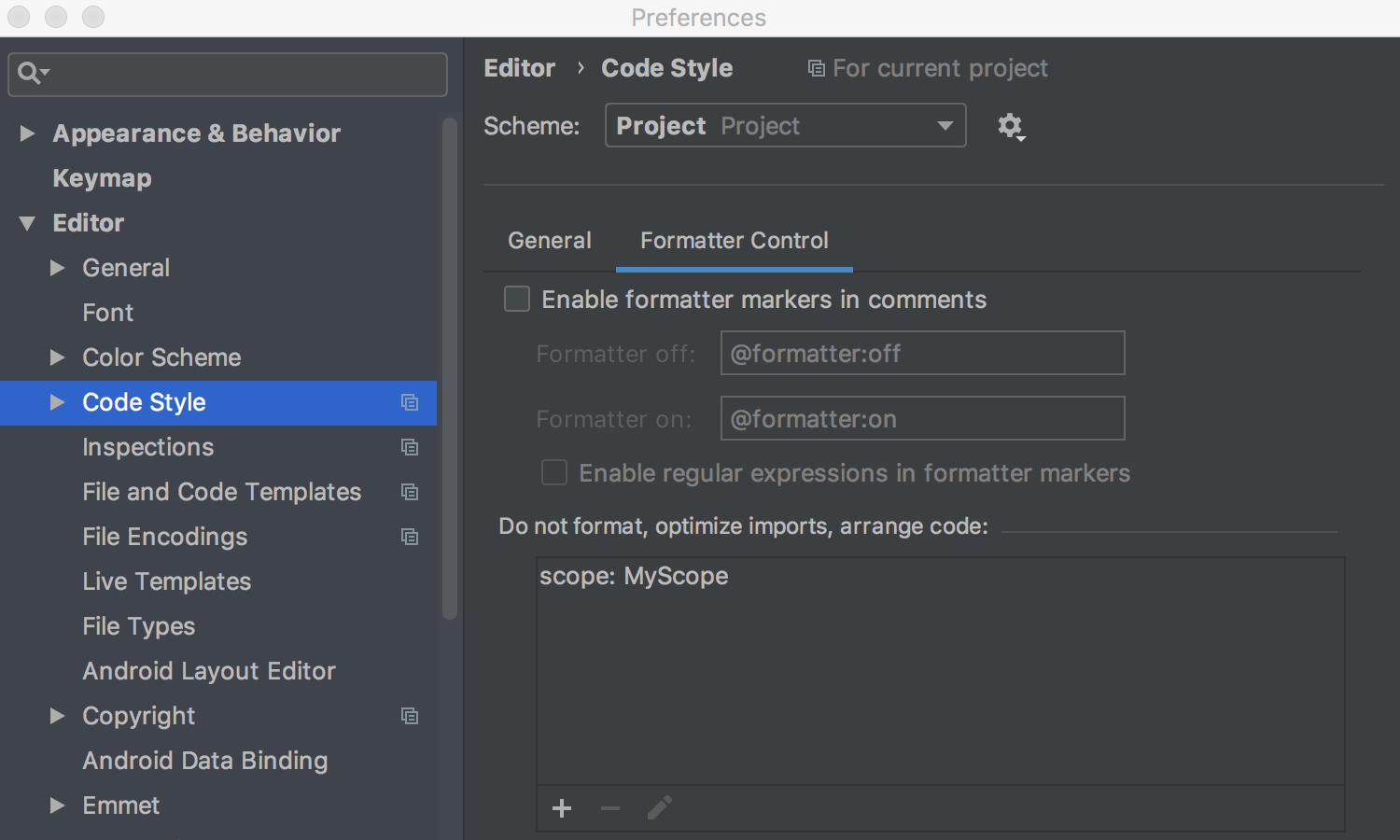Click the Editor breadcrumb
The image size is (1400, 840).
coord(520,68)
